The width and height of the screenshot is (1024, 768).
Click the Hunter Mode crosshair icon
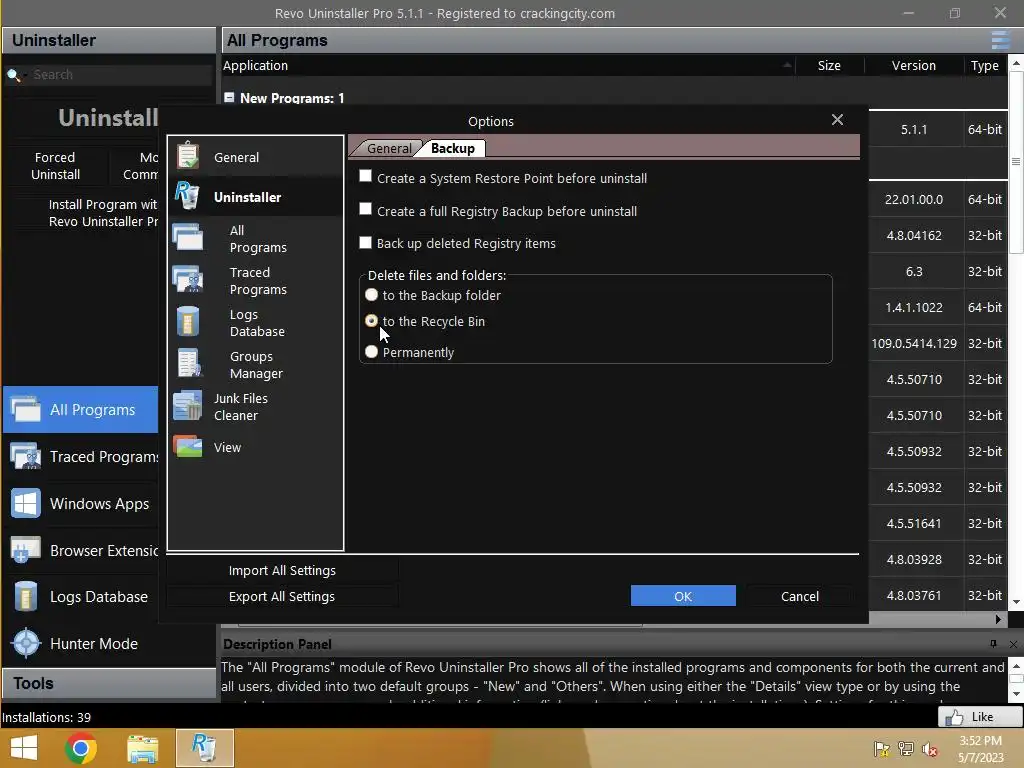click(x=26, y=643)
